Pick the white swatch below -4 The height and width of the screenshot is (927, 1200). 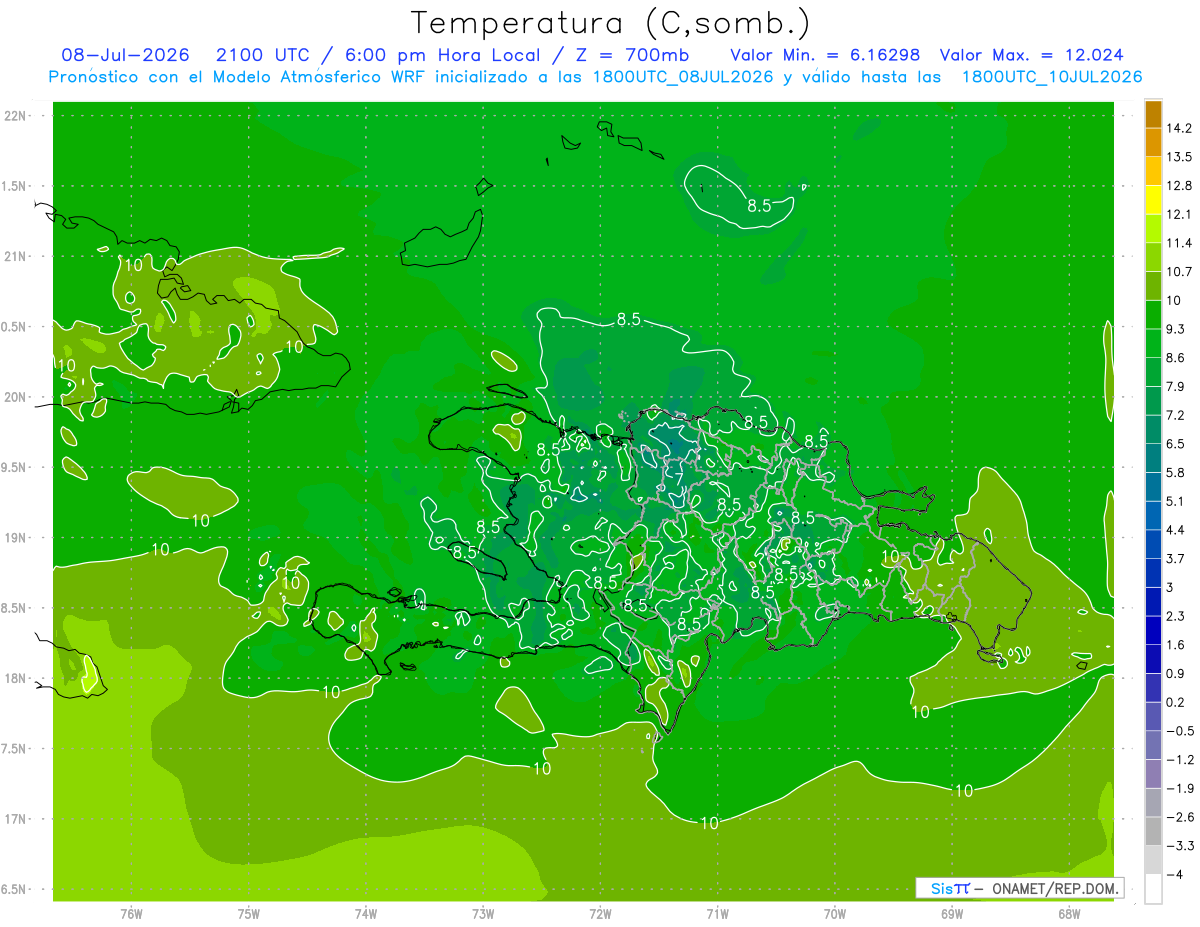(x=1153, y=889)
